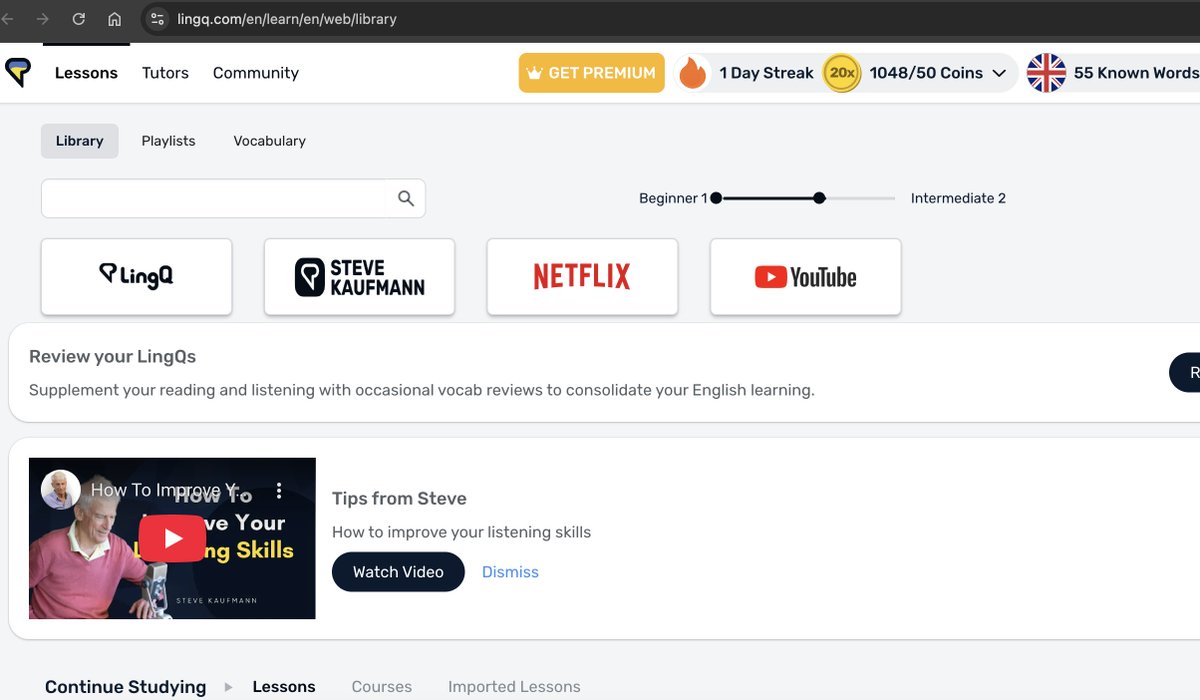The width and height of the screenshot is (1200, 700).
Task: Click the How To Improve video thumbnail
Action: click(172, 538)
